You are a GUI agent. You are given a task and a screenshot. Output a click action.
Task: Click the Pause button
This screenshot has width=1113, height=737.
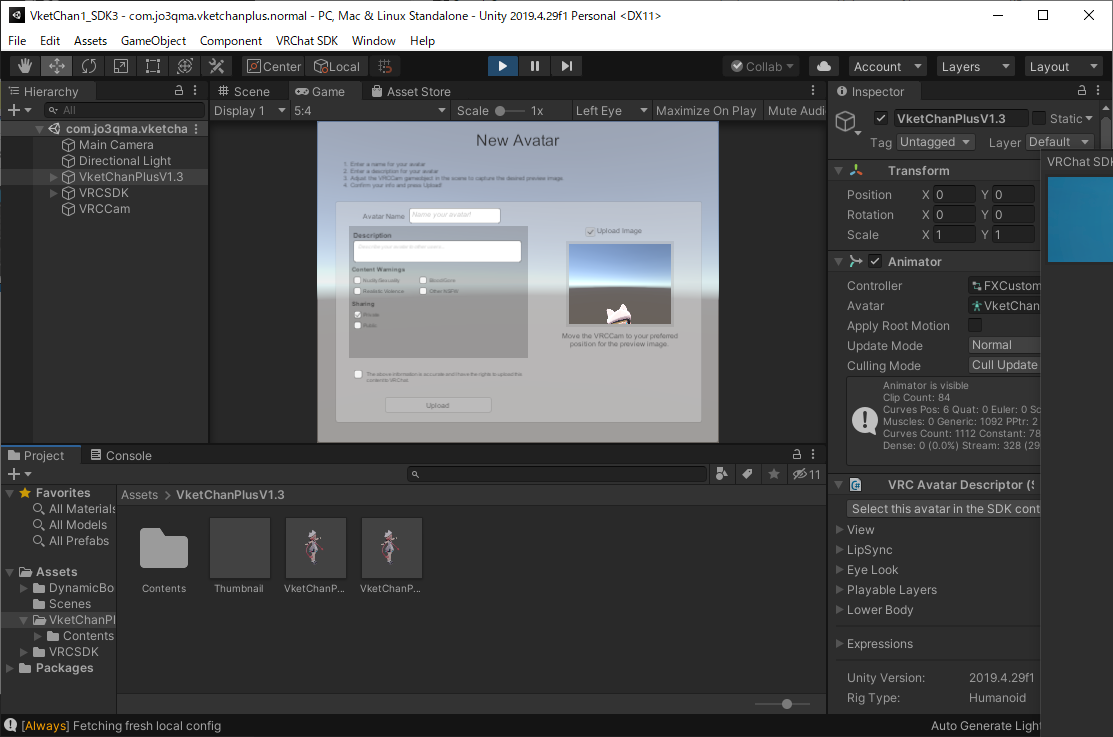click(535, 66)
